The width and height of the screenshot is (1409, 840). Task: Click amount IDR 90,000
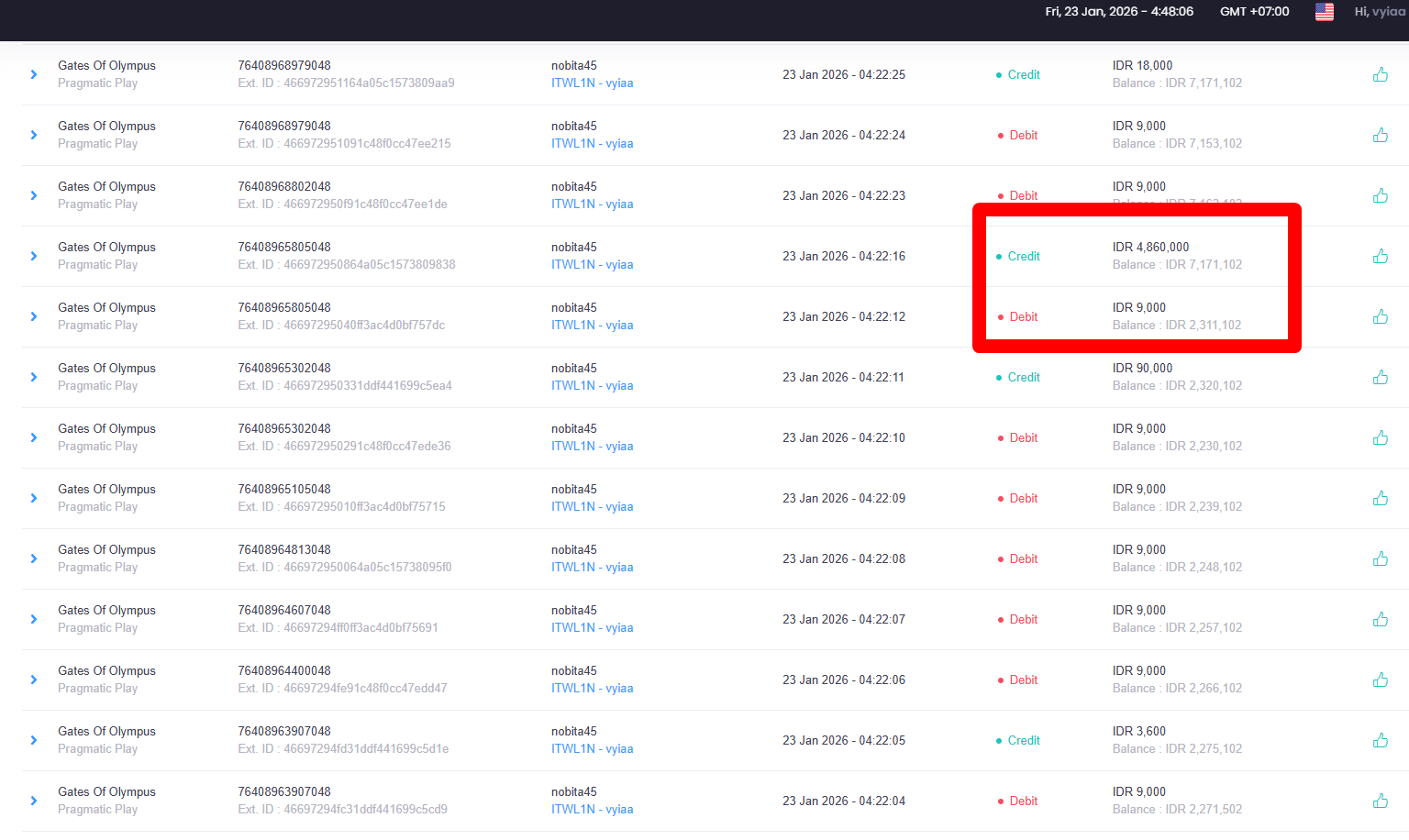[1142, 368]
